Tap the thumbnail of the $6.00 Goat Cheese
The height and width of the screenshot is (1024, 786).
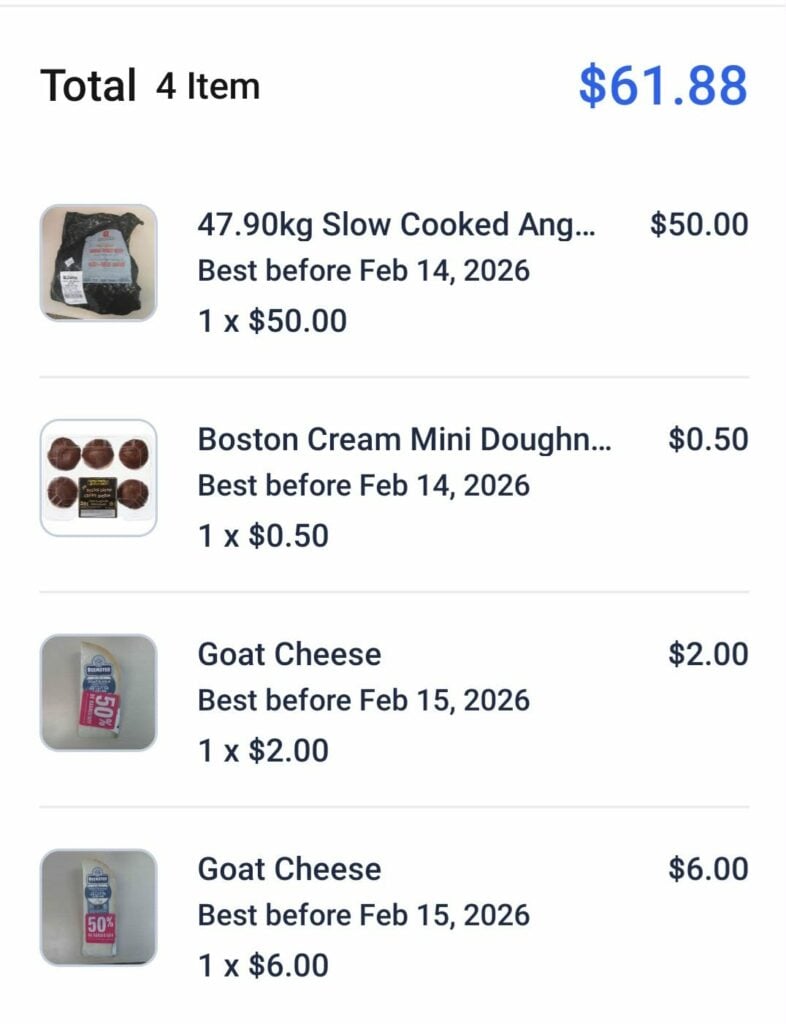point(98,907)
